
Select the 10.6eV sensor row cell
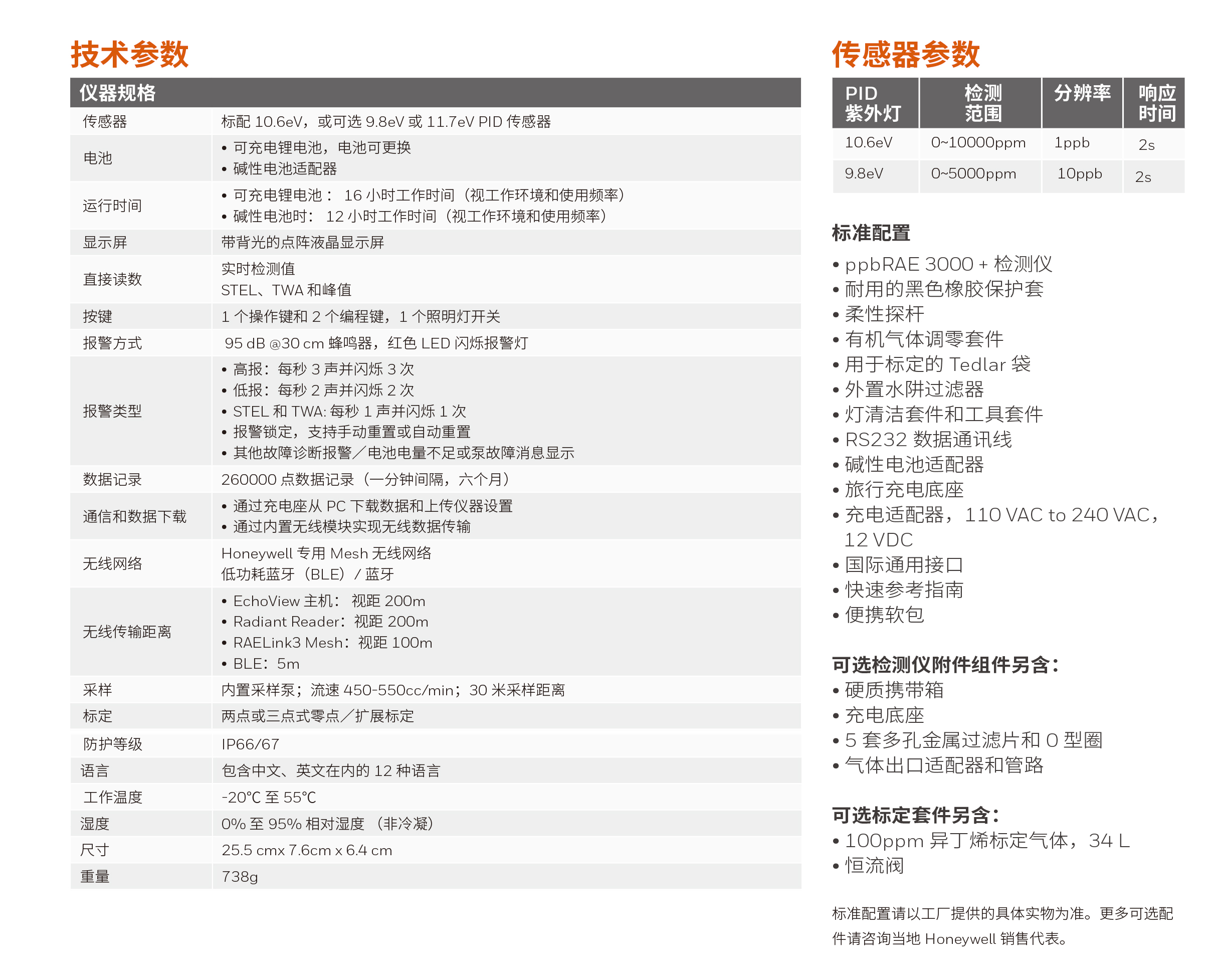(x=868, y=143)
